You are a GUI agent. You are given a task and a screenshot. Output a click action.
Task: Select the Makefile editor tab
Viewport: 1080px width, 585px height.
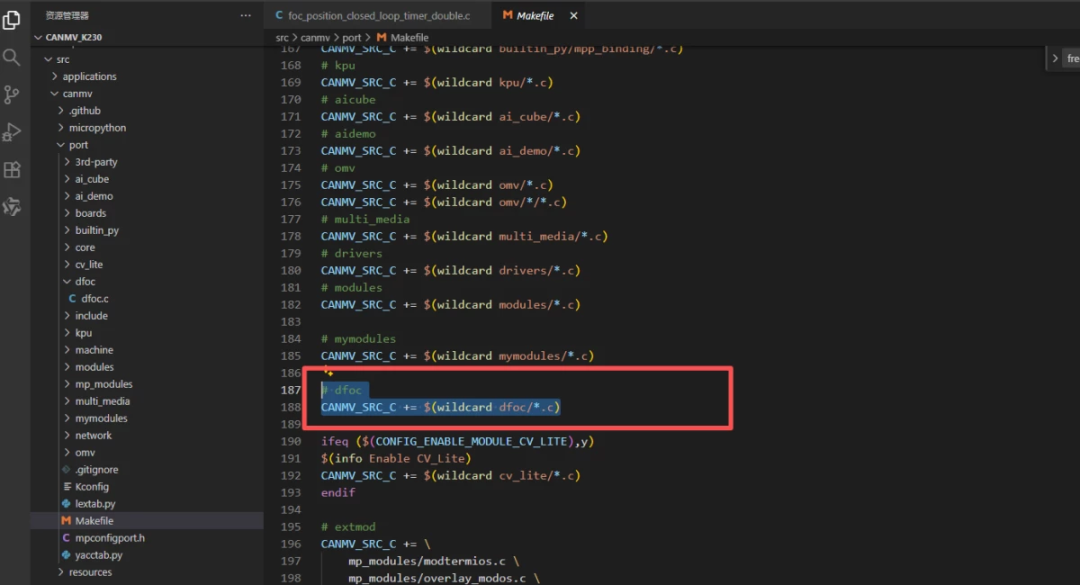tap(534, 16)
